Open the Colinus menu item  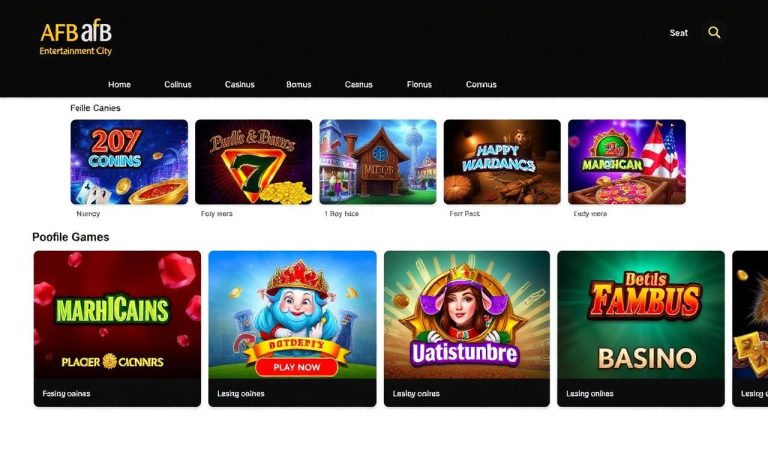click(x=178, y=84)
